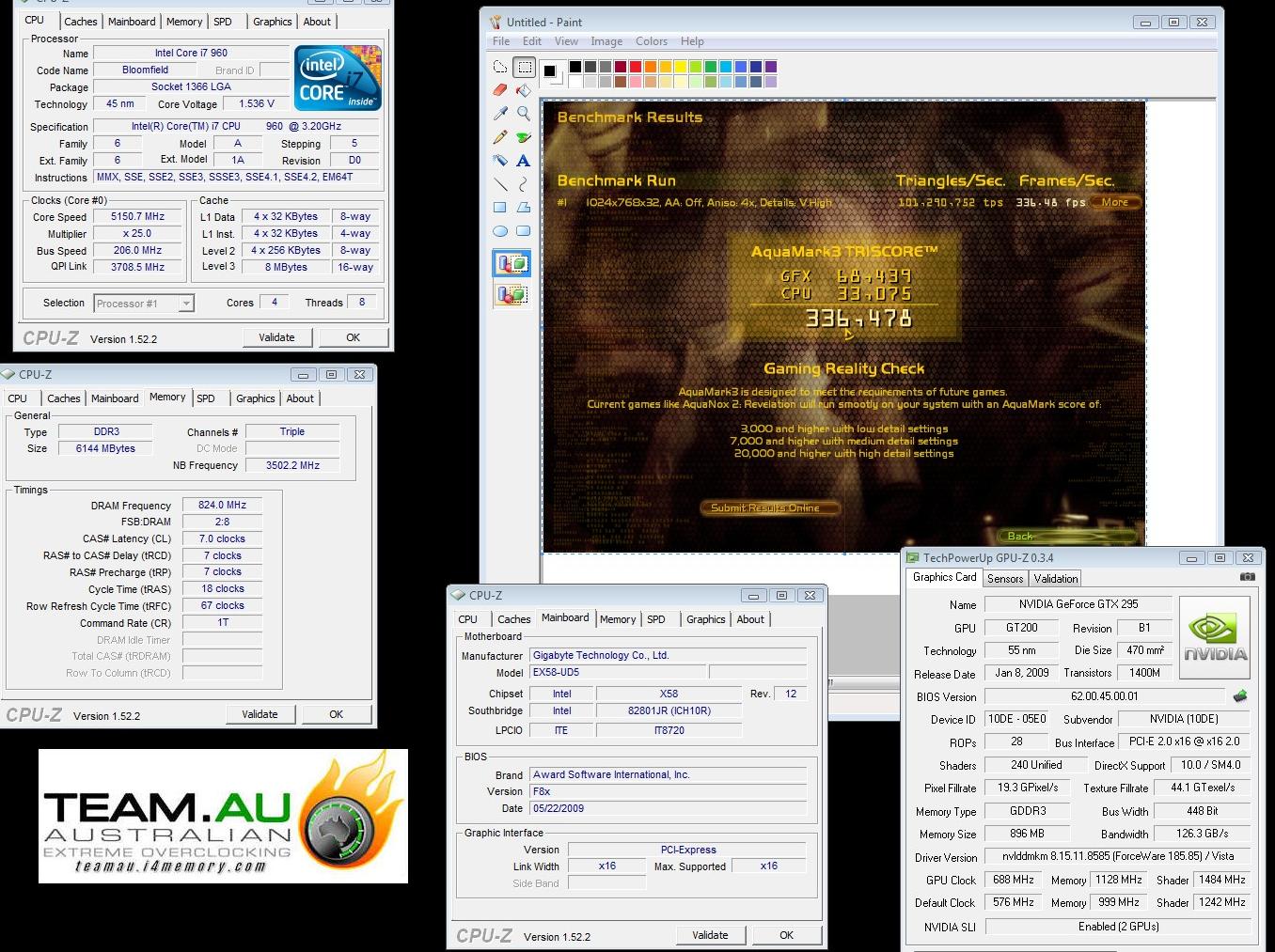Image resolution: width=1275 pixels, height=952 pixels.
Task: Open Caches tab in CPU-Z Memory window
Action: (64, 398)
